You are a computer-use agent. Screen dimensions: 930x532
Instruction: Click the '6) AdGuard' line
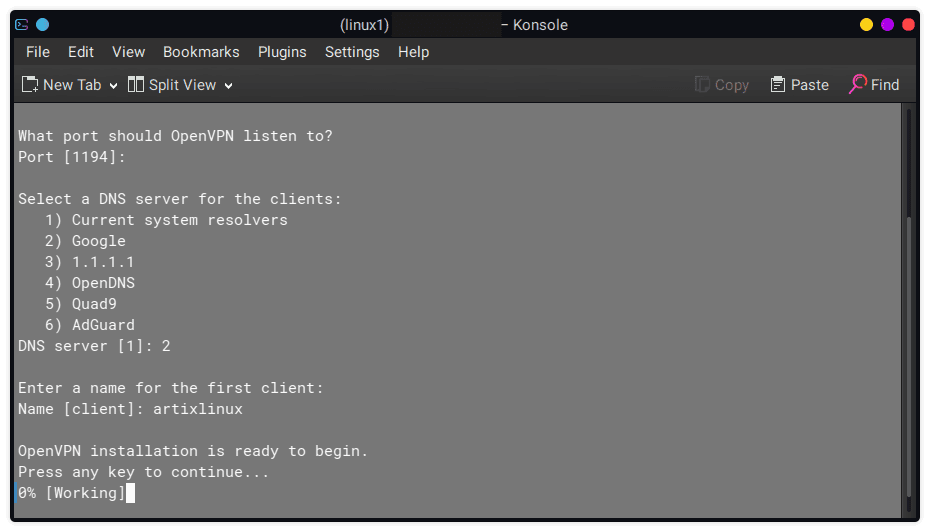(90, 325)
